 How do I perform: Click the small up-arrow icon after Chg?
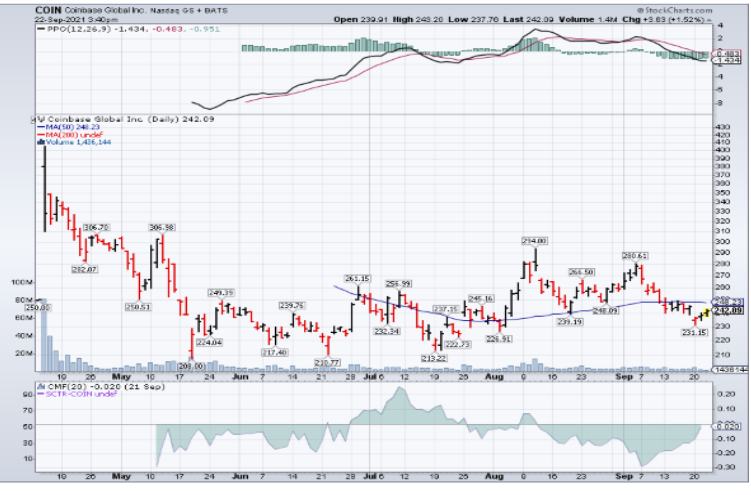click(x=709, y=20)
